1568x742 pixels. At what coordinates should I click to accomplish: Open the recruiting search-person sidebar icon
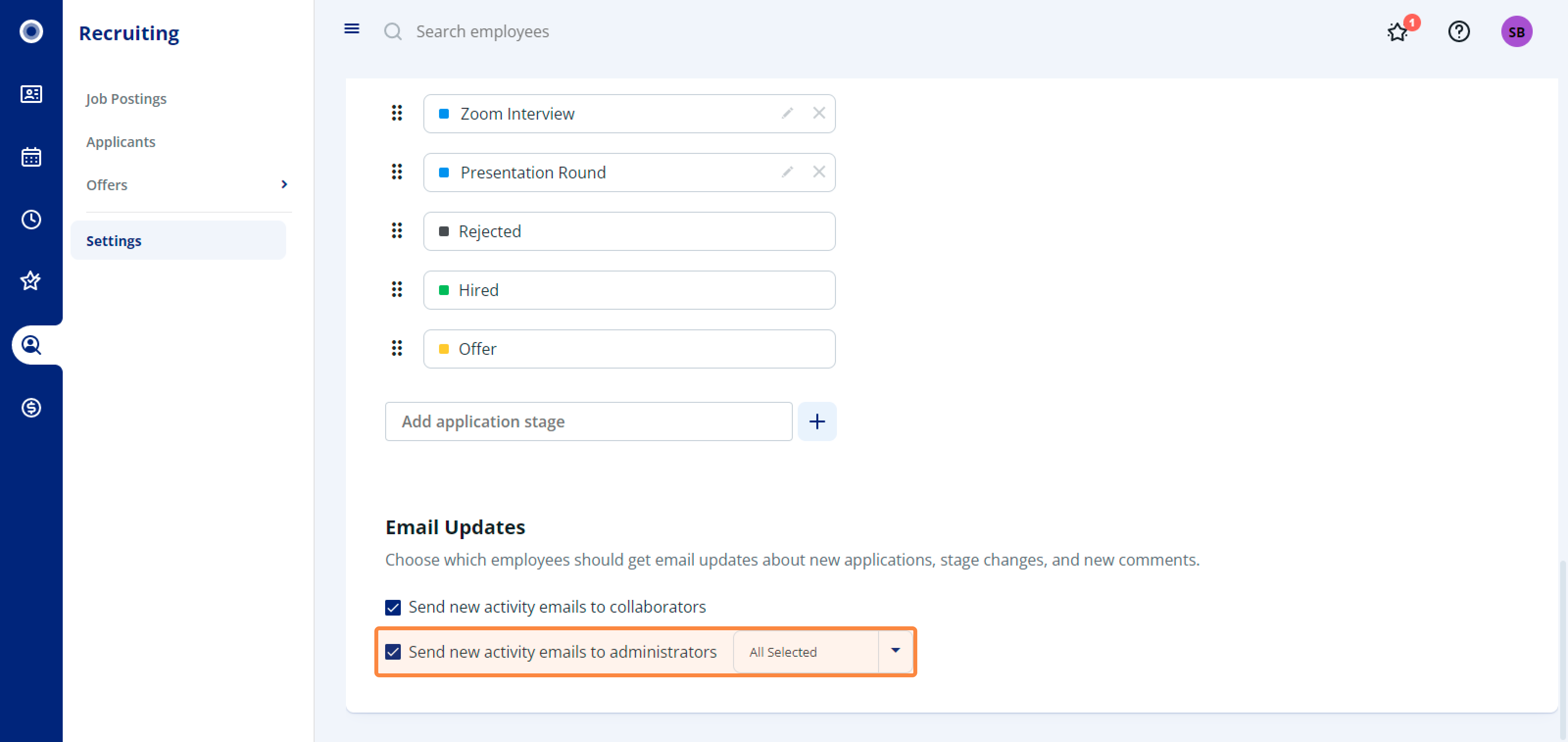click(31, 345)
